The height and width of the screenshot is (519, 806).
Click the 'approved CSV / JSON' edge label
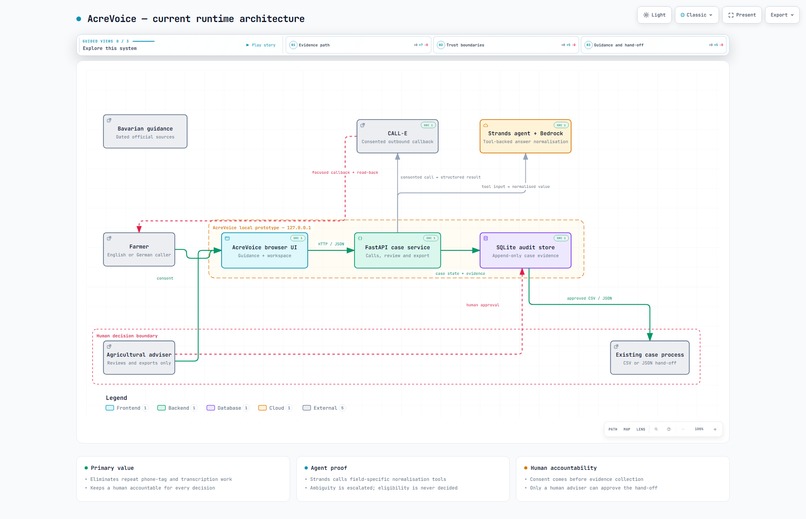pyautogui.click(x=589, y=298)
